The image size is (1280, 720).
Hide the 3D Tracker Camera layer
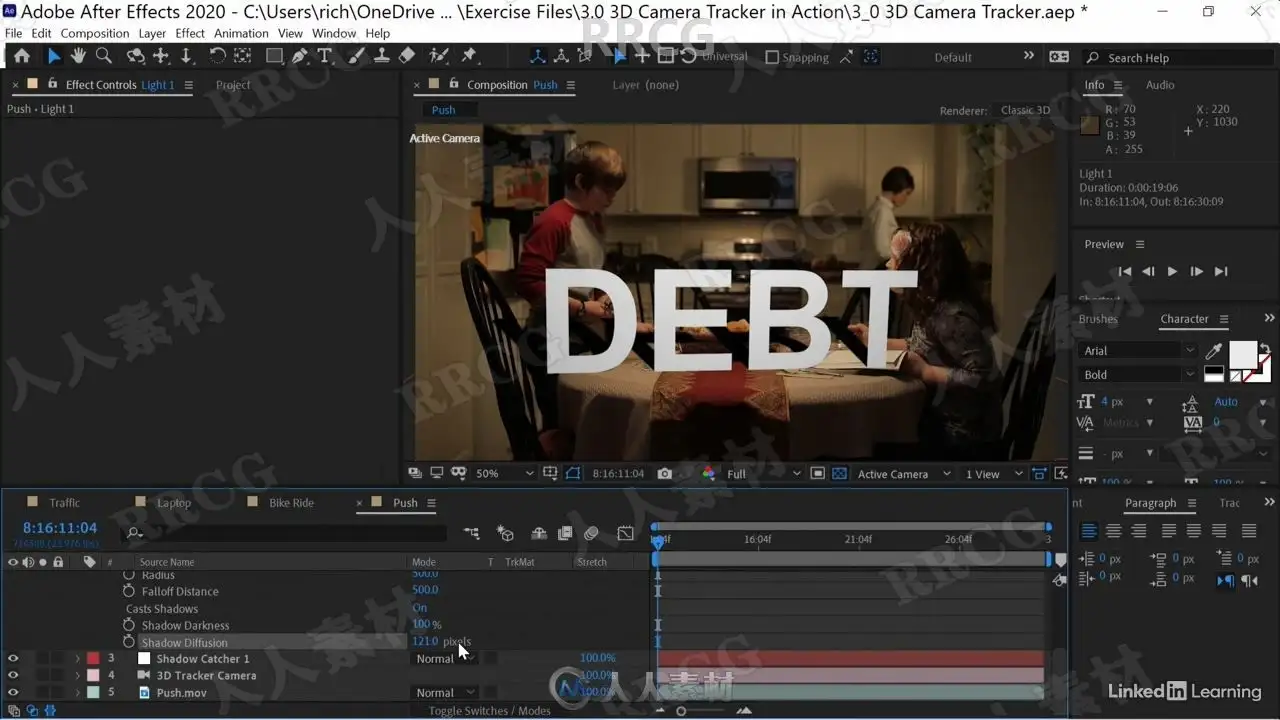point(14,676)
